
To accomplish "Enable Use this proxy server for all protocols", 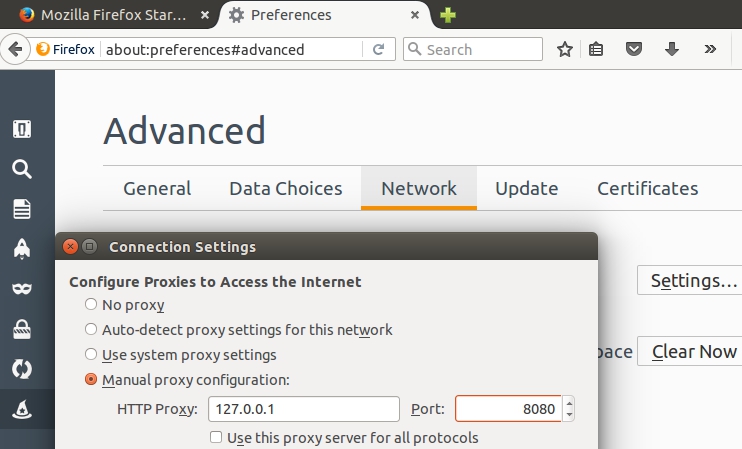I will 216,437.
